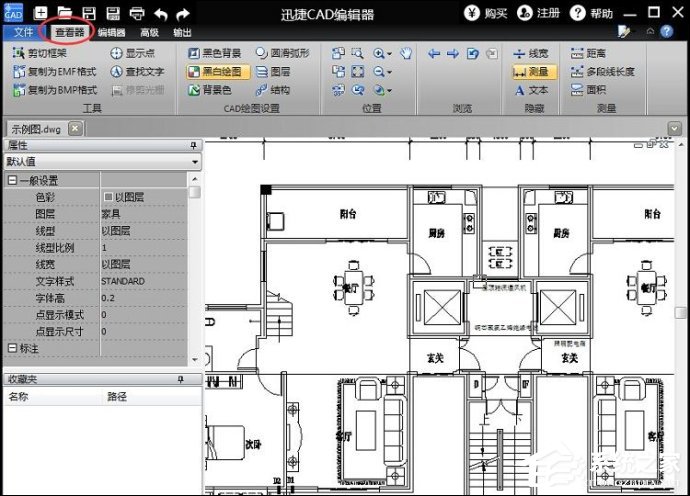The image size is (690, 496).
Task: Toggle the 测量 measurement display
Action: 531,72
